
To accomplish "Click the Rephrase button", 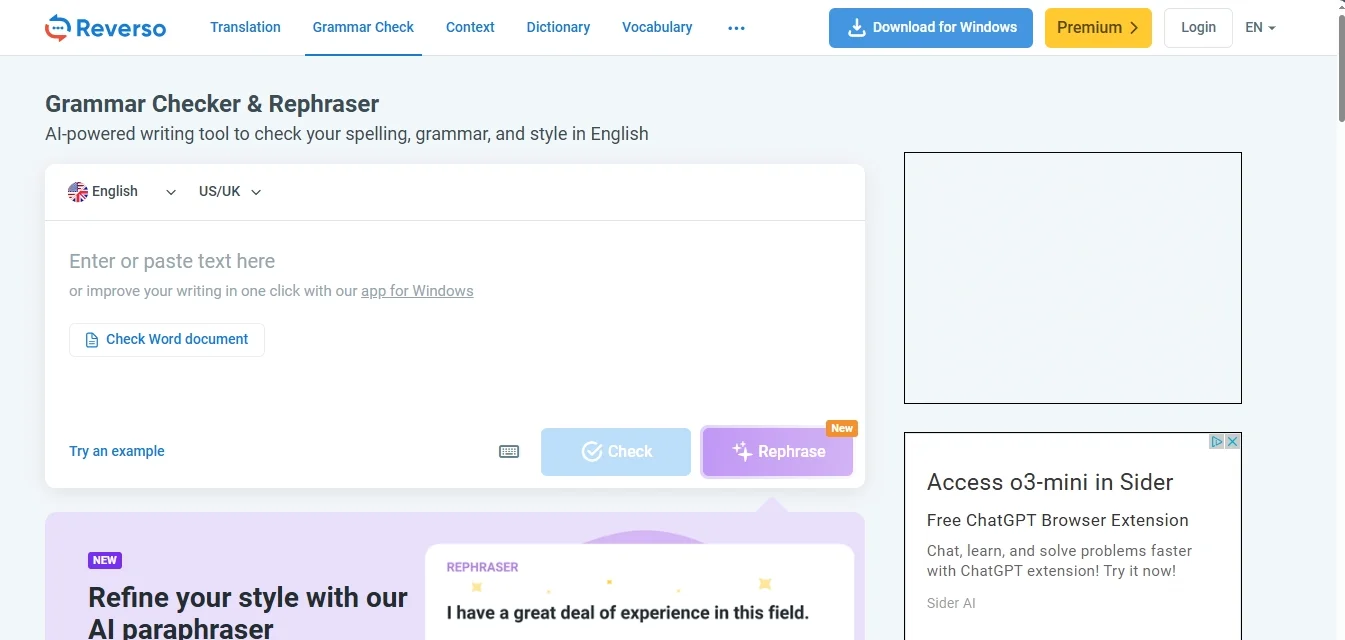I will coord(778,452).
